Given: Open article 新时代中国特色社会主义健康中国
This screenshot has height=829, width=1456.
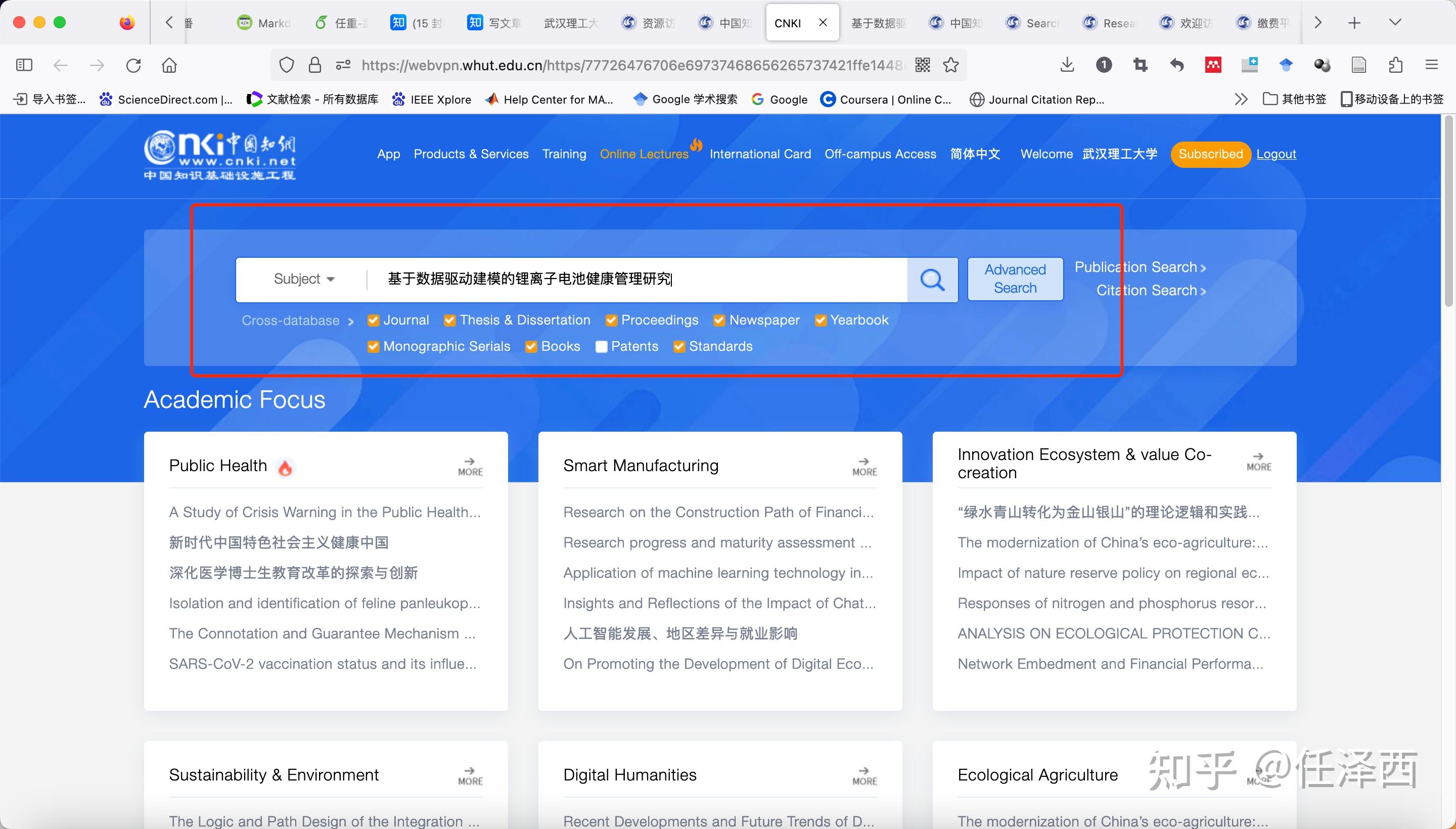Looking at the screenshot, I should click(279, 542).
